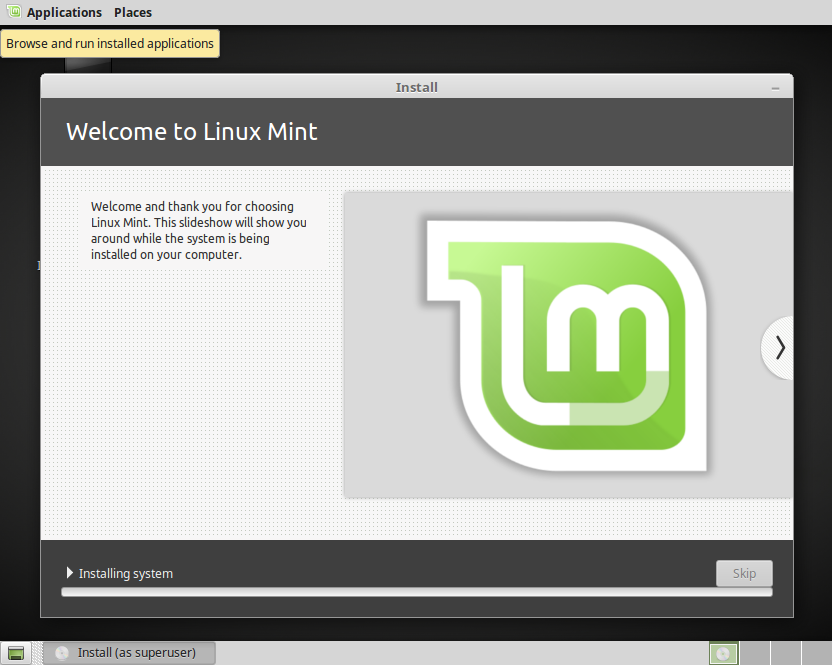Collapse the Installing system disclosure section
This screenshot has width=832, height=665.
point(69,573)
